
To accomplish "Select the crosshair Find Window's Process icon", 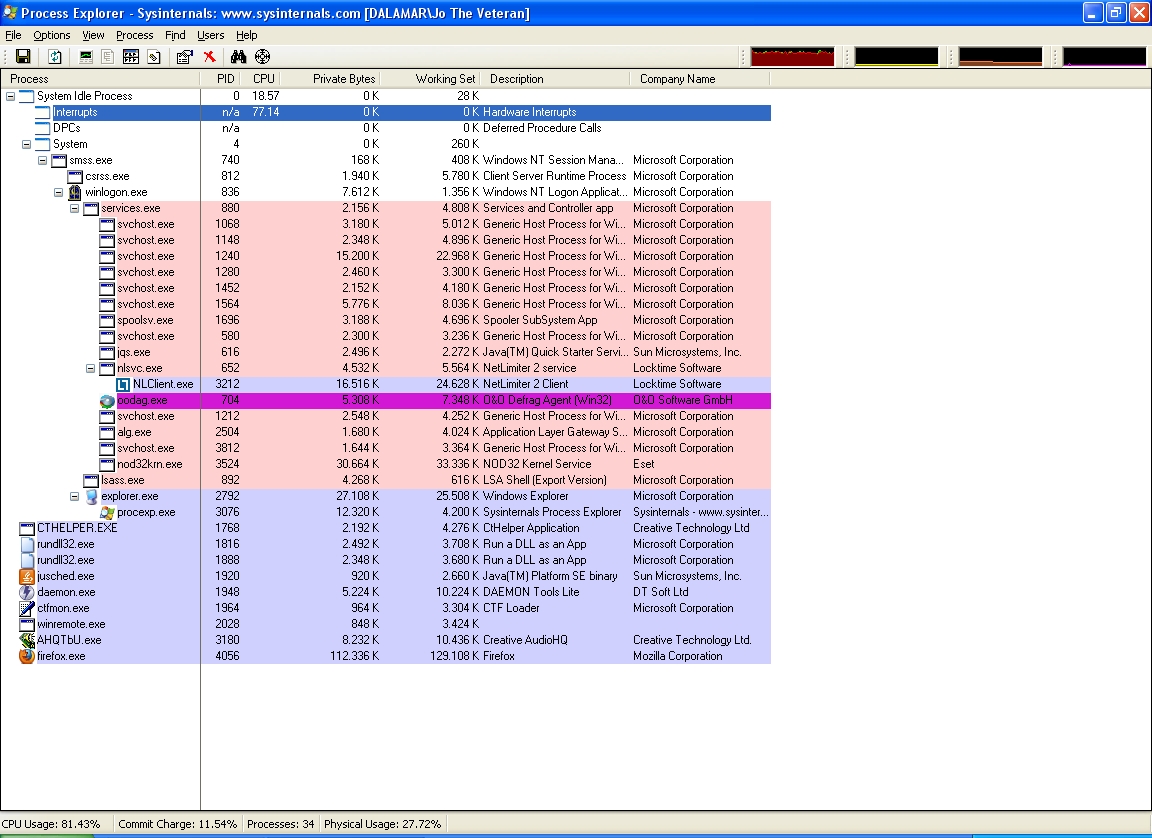I will coord(262,57).
